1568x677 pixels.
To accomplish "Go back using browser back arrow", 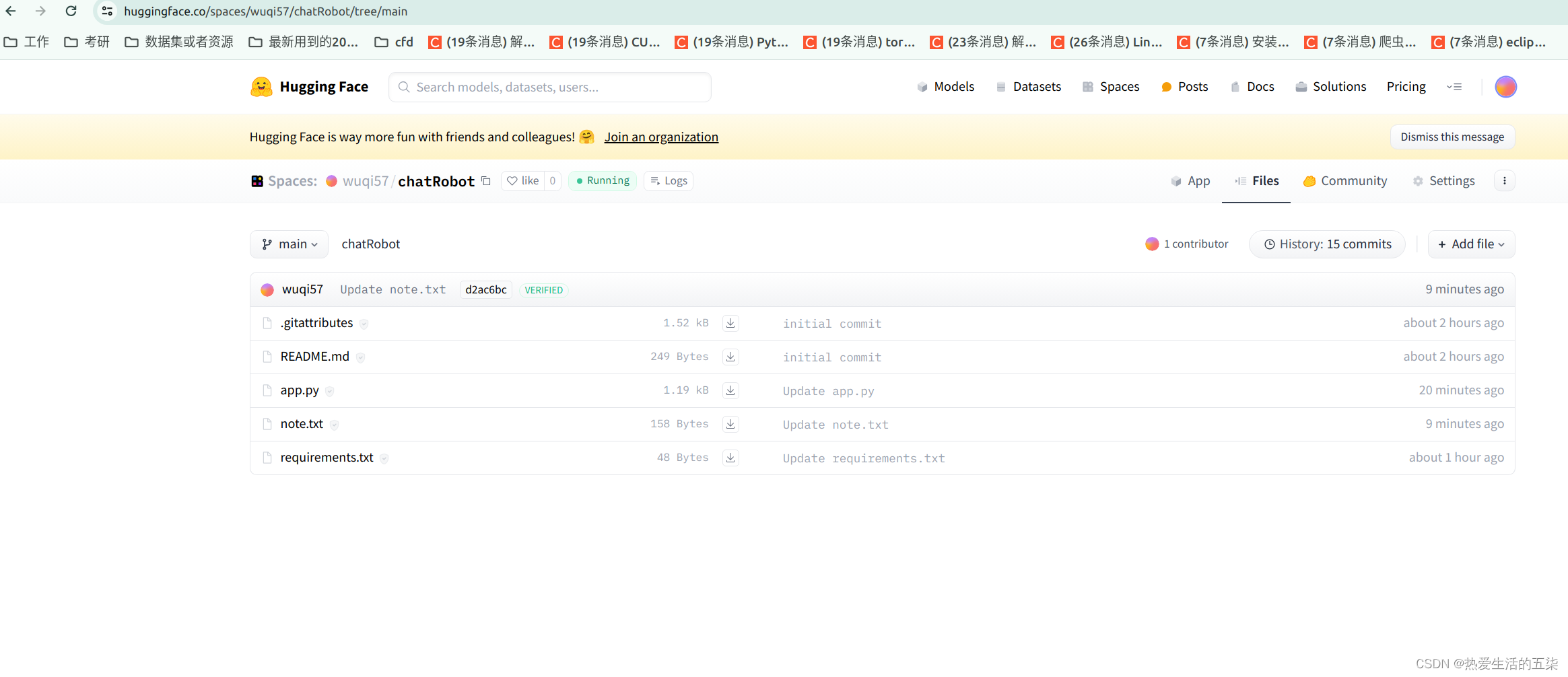I will click(x=11, y=11).
